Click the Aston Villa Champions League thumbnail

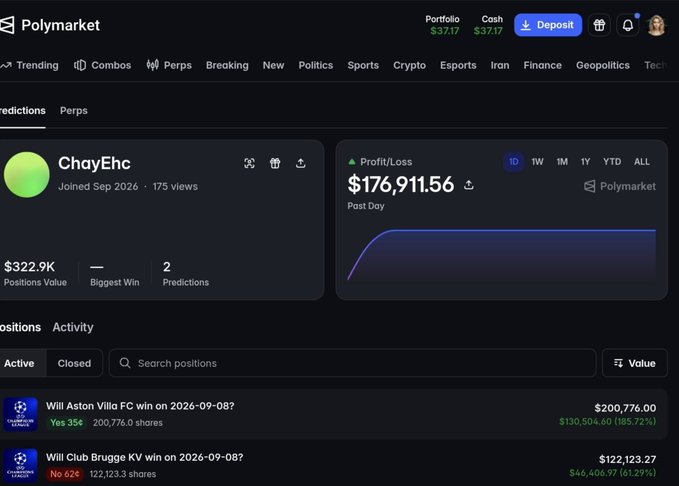(x=20, y=414)
